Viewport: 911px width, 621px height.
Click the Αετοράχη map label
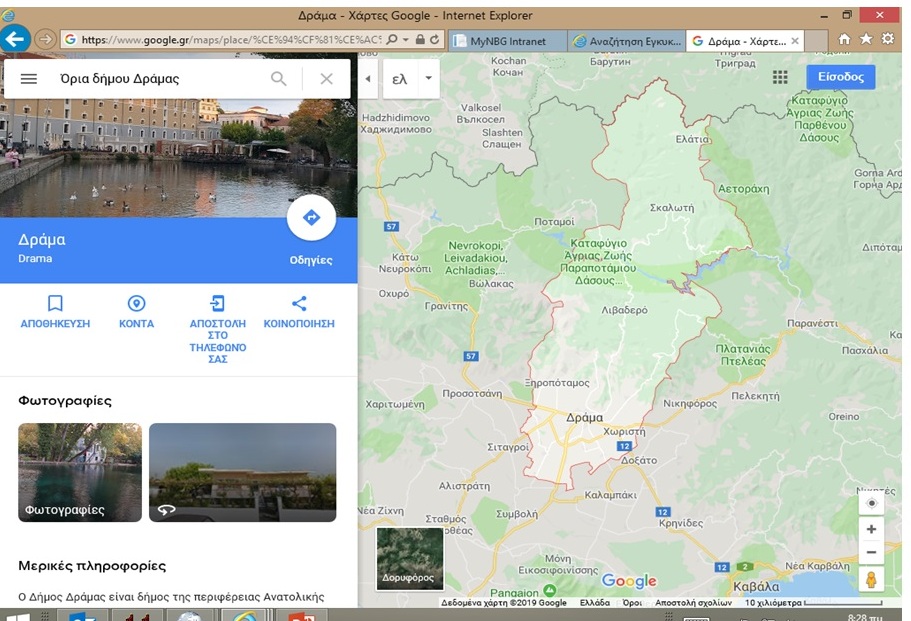[744, 189]
